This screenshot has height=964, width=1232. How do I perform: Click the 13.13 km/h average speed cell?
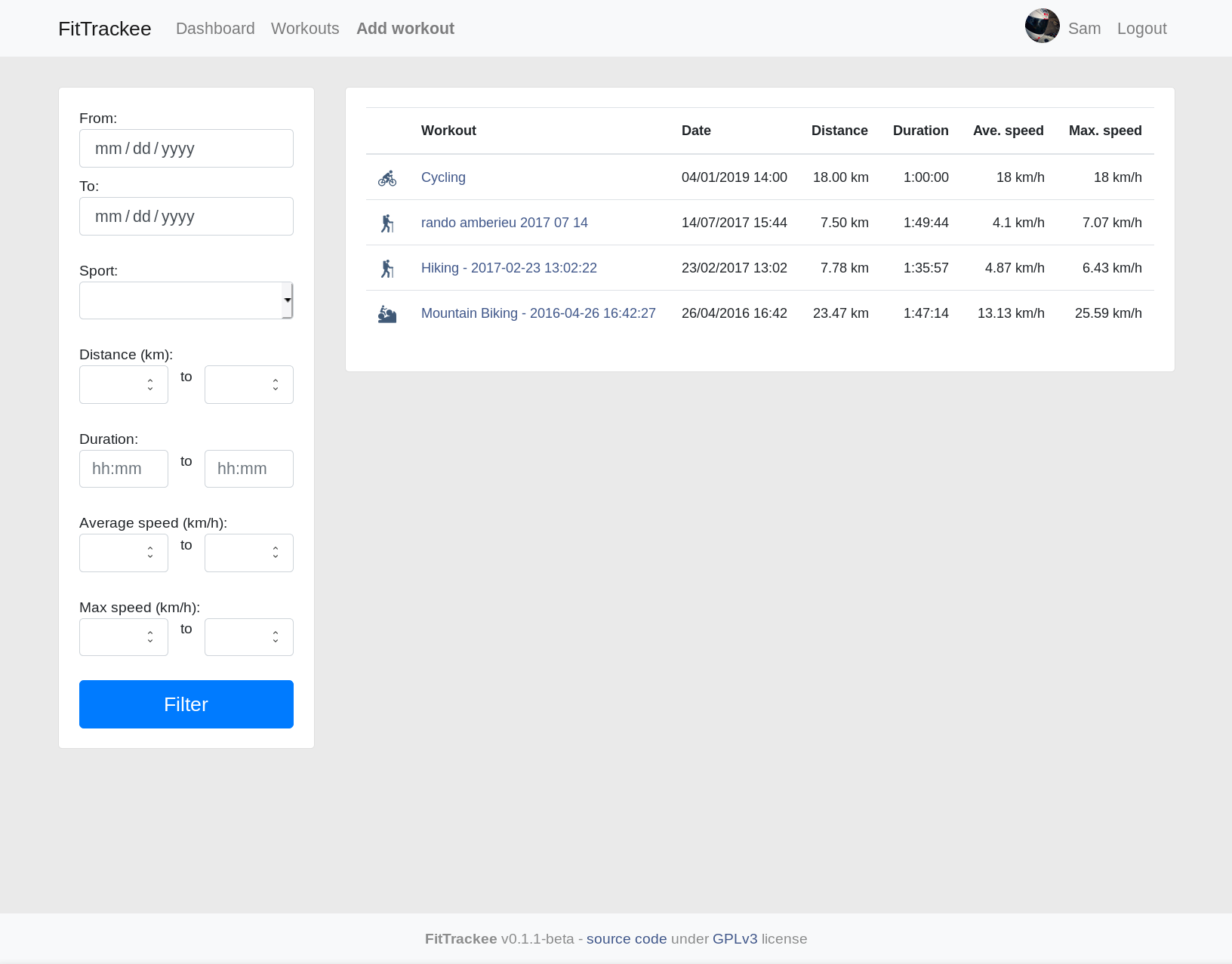(x=1011, y=313)
